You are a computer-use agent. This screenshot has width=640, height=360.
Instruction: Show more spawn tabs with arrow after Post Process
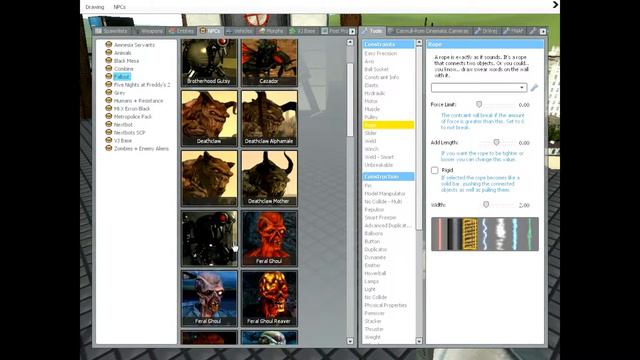(x=352, y=31)
